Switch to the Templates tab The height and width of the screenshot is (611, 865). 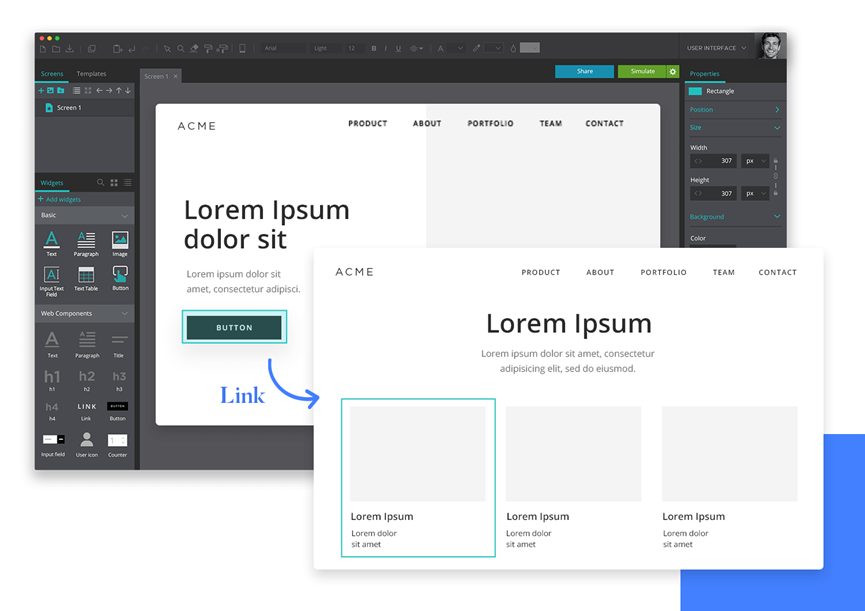click(91, 74)
